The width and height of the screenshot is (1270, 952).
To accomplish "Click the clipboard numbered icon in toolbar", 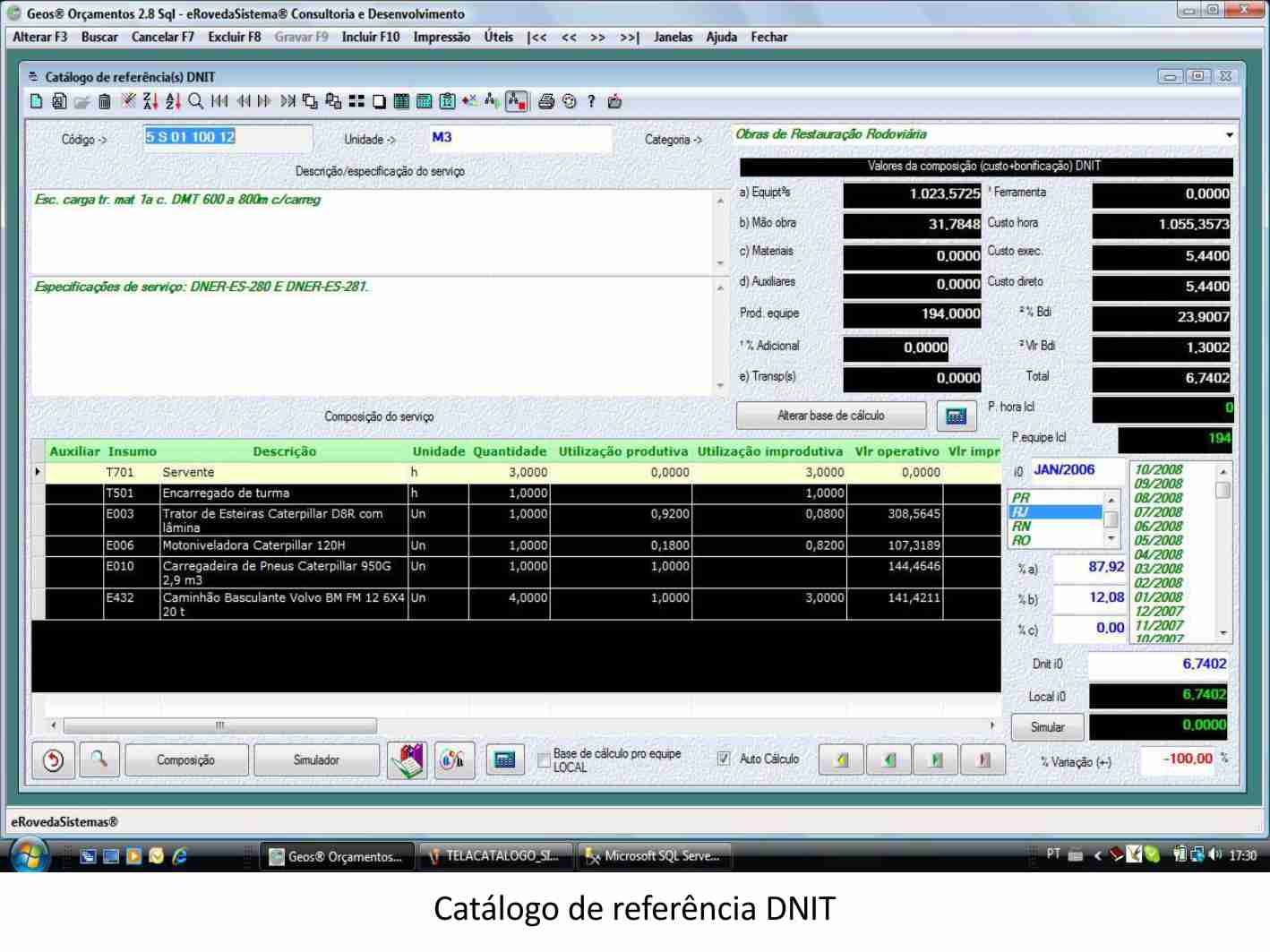I will pos(447,101).
